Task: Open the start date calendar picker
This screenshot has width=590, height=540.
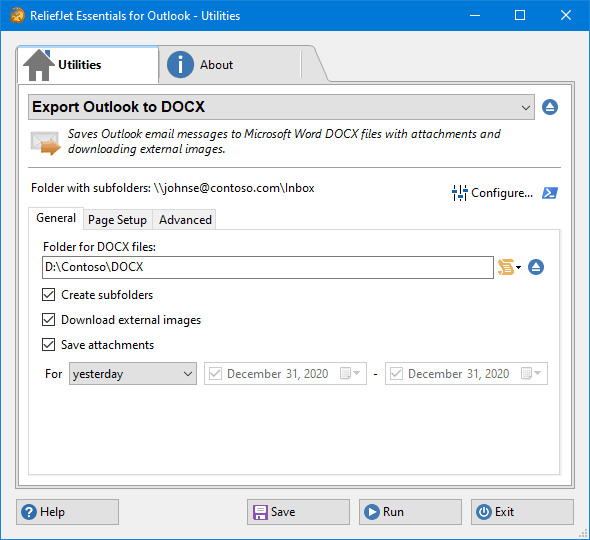Action: pyautogui.click(x=350, y=373)
